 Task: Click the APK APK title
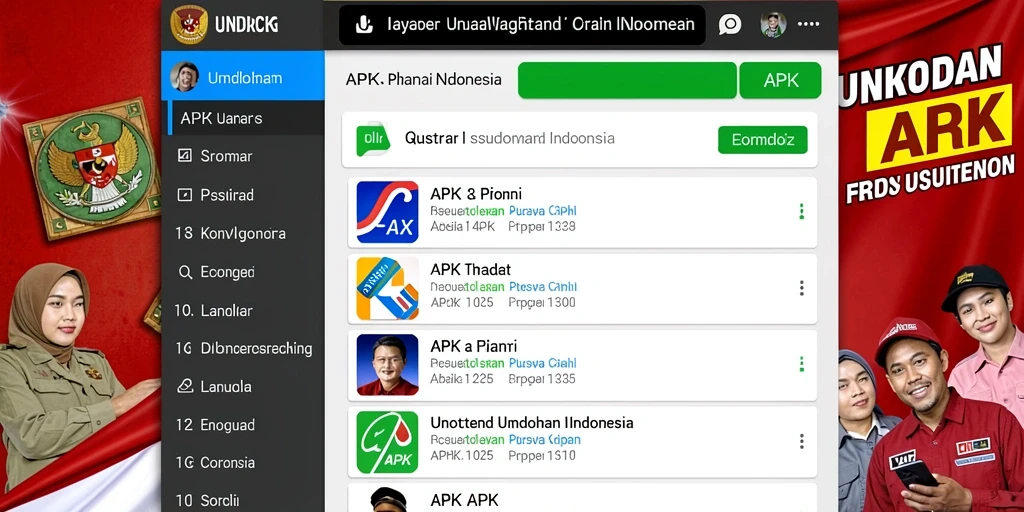click(x=464, y=500)
